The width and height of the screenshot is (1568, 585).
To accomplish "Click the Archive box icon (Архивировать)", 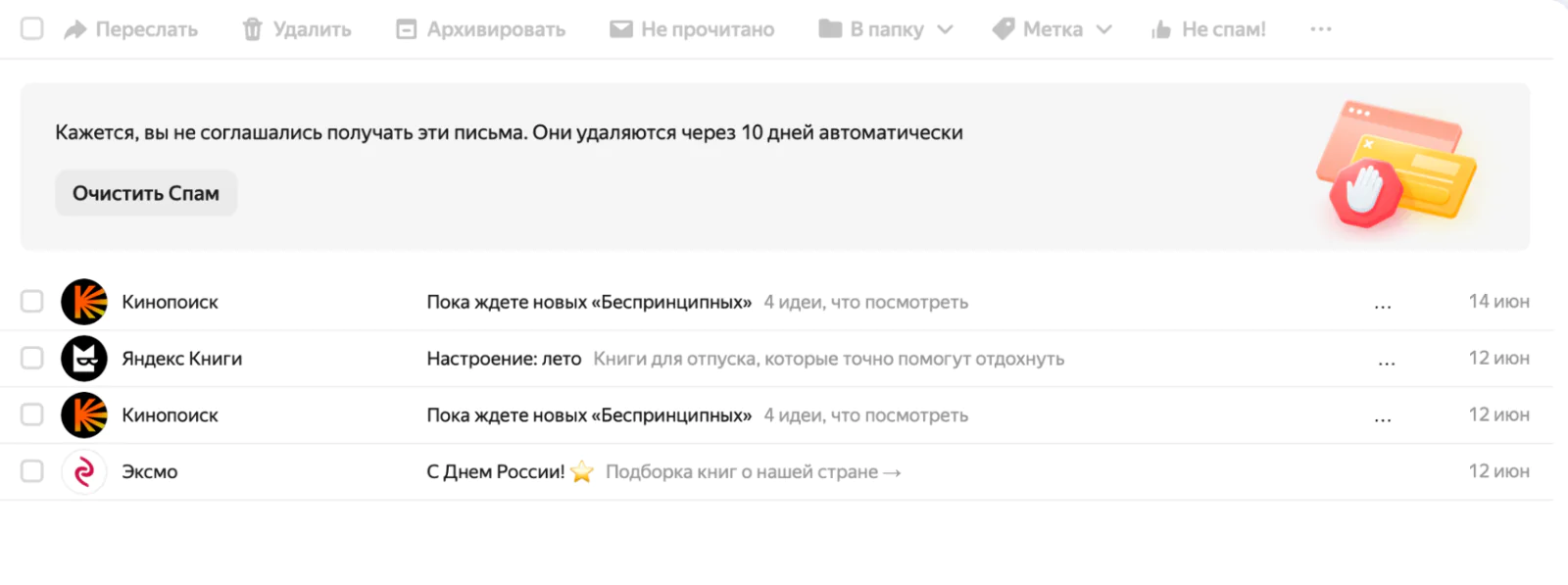I will pyautogui.click(x=406, y=29).
